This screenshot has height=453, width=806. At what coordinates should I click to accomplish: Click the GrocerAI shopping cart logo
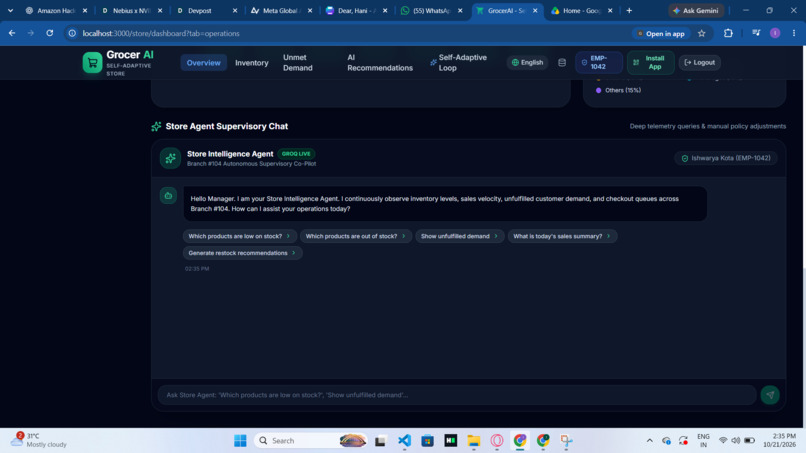[93, 63]
